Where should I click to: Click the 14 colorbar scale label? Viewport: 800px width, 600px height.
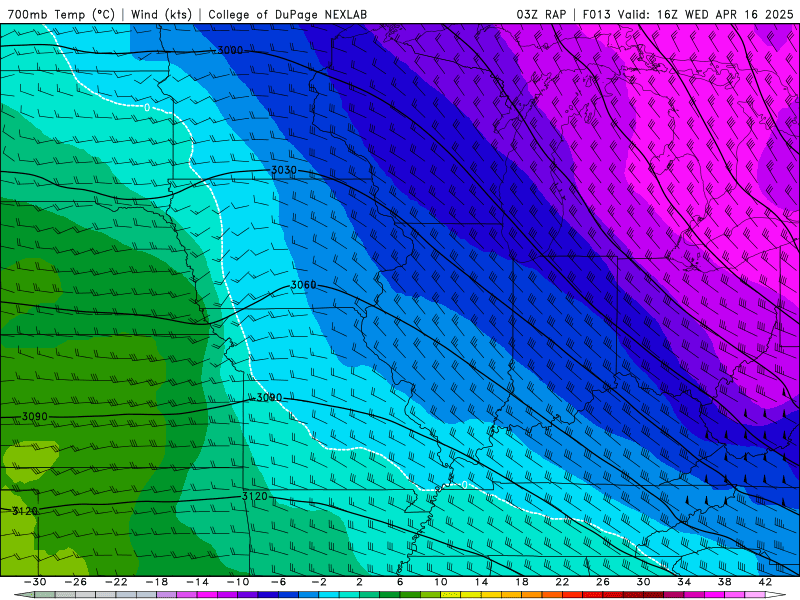pos(481,582)
